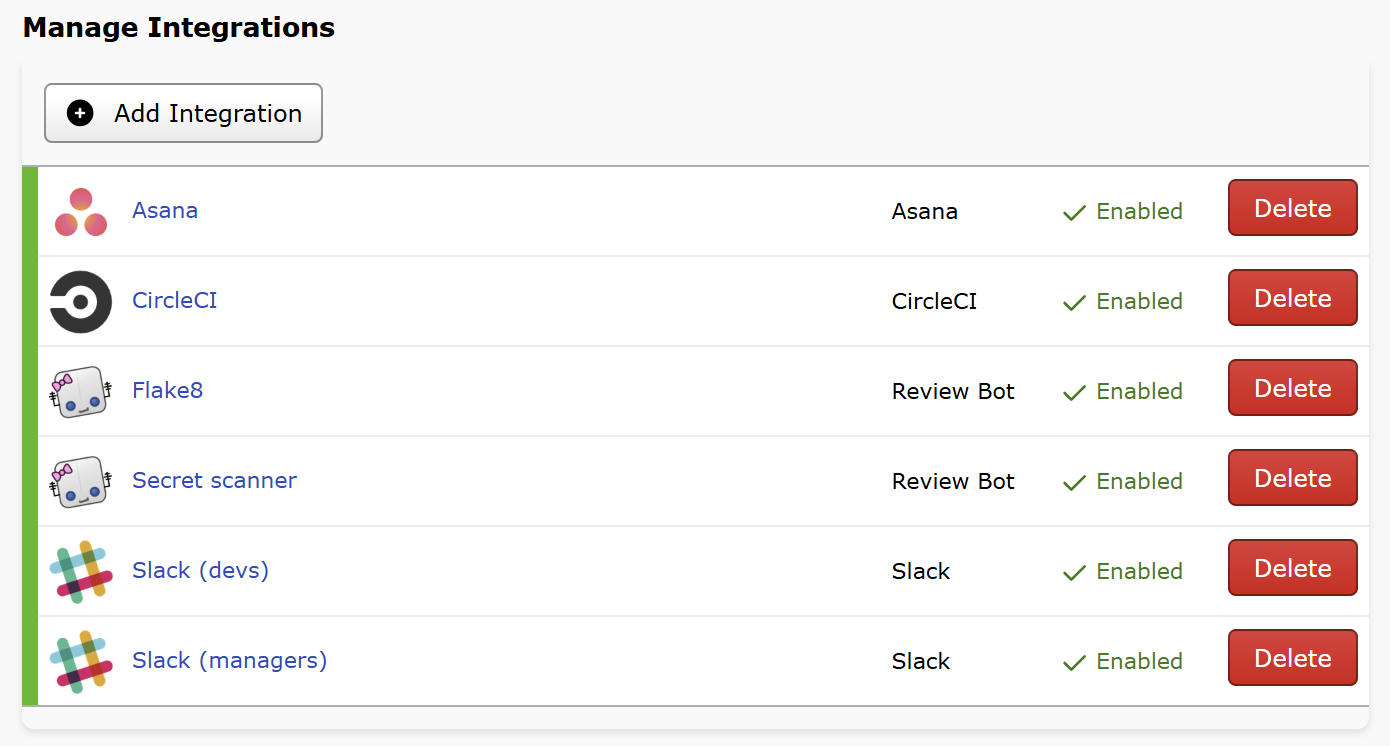The height and width of the screenshot is (746, 1390).
Task: Open the Asana integration settings
Action: [x=165, y=210]
